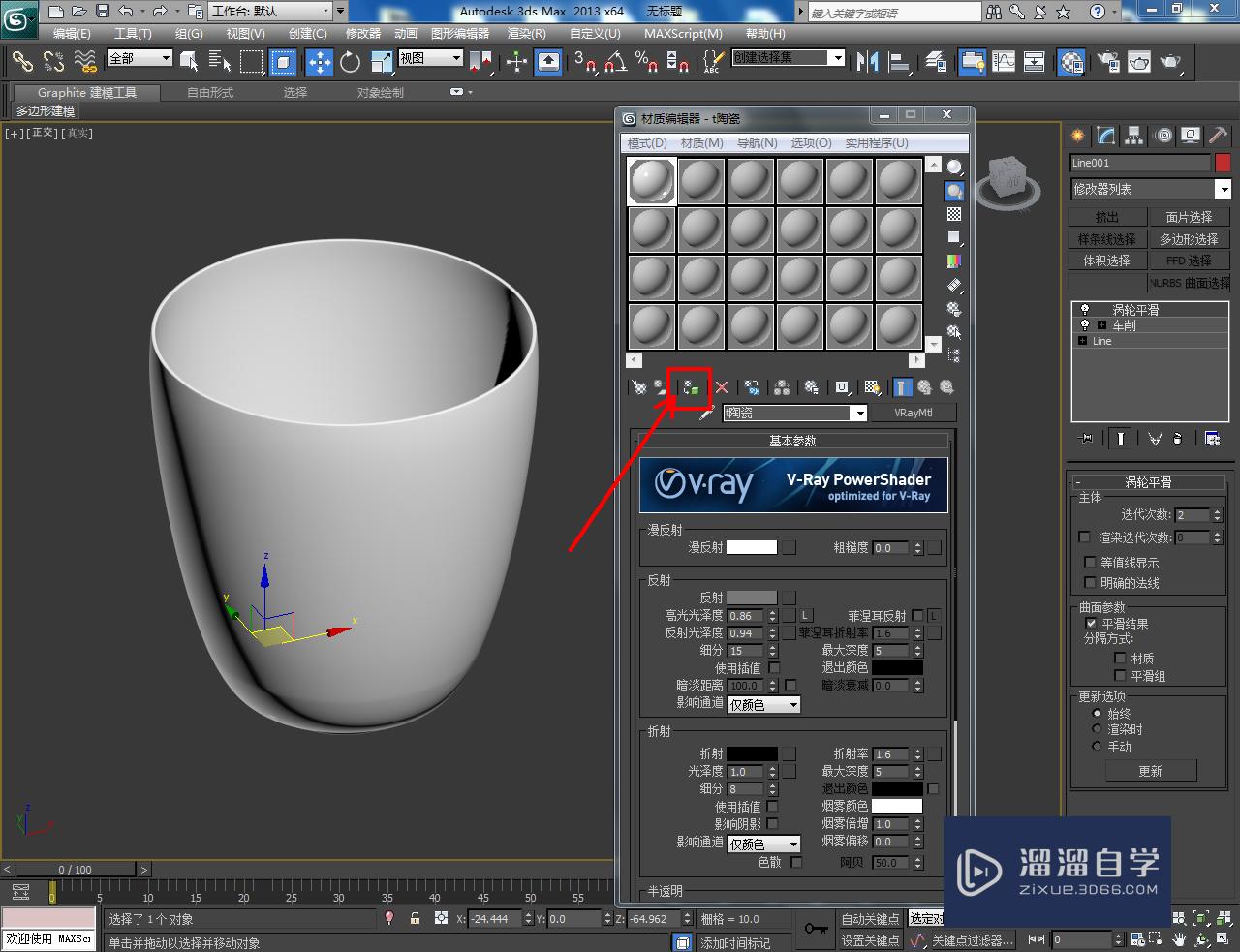Open 创建选择集 dropdown
Screen dimensions: 1240x952
(x=788, y=58)
